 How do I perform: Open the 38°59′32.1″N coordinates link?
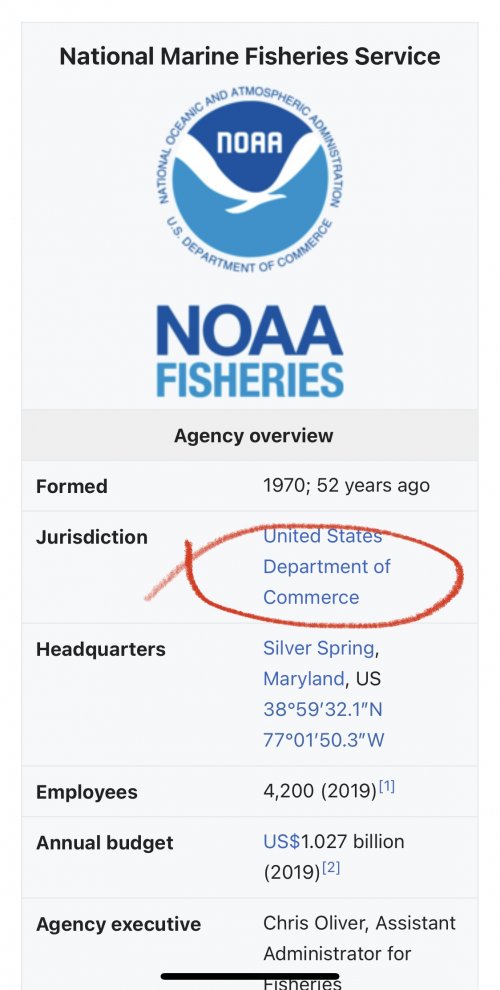point(323,709)
